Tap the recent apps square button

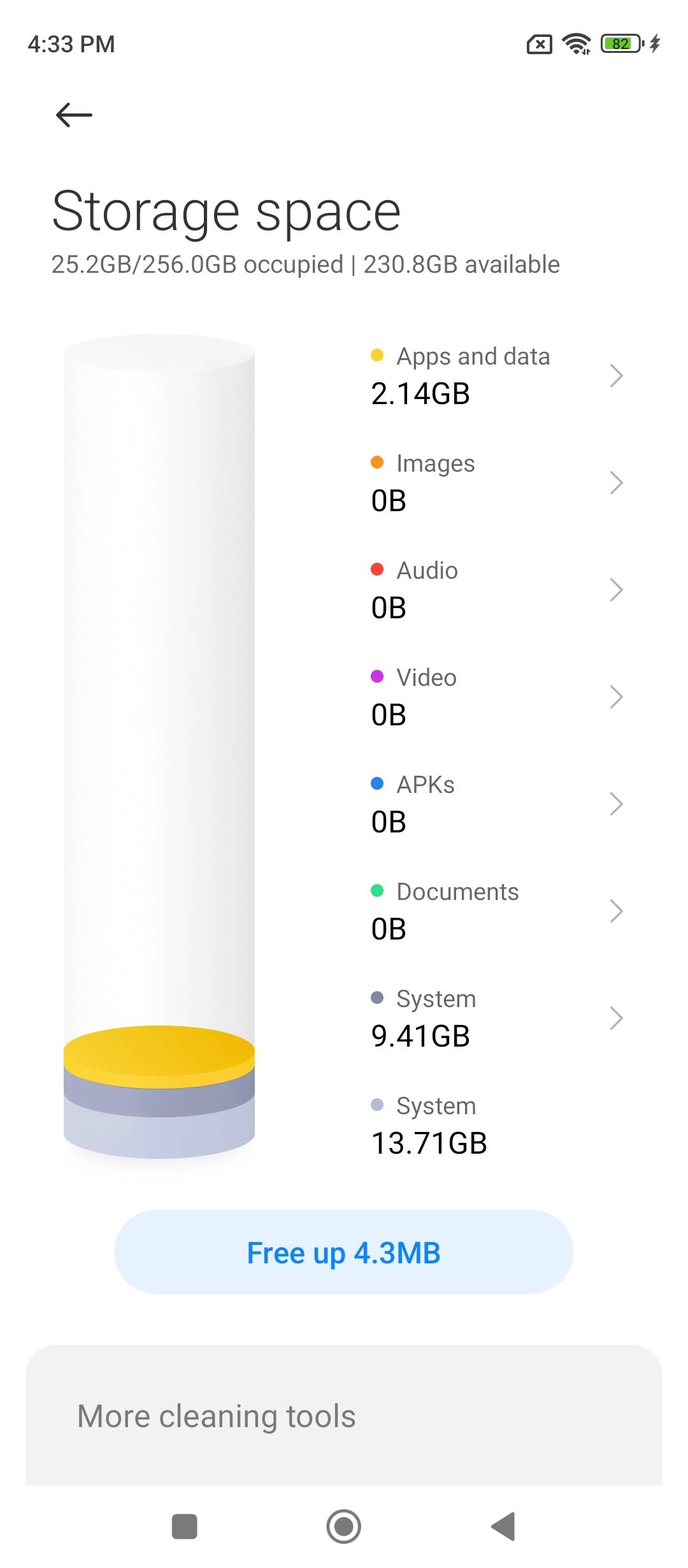185,1527
